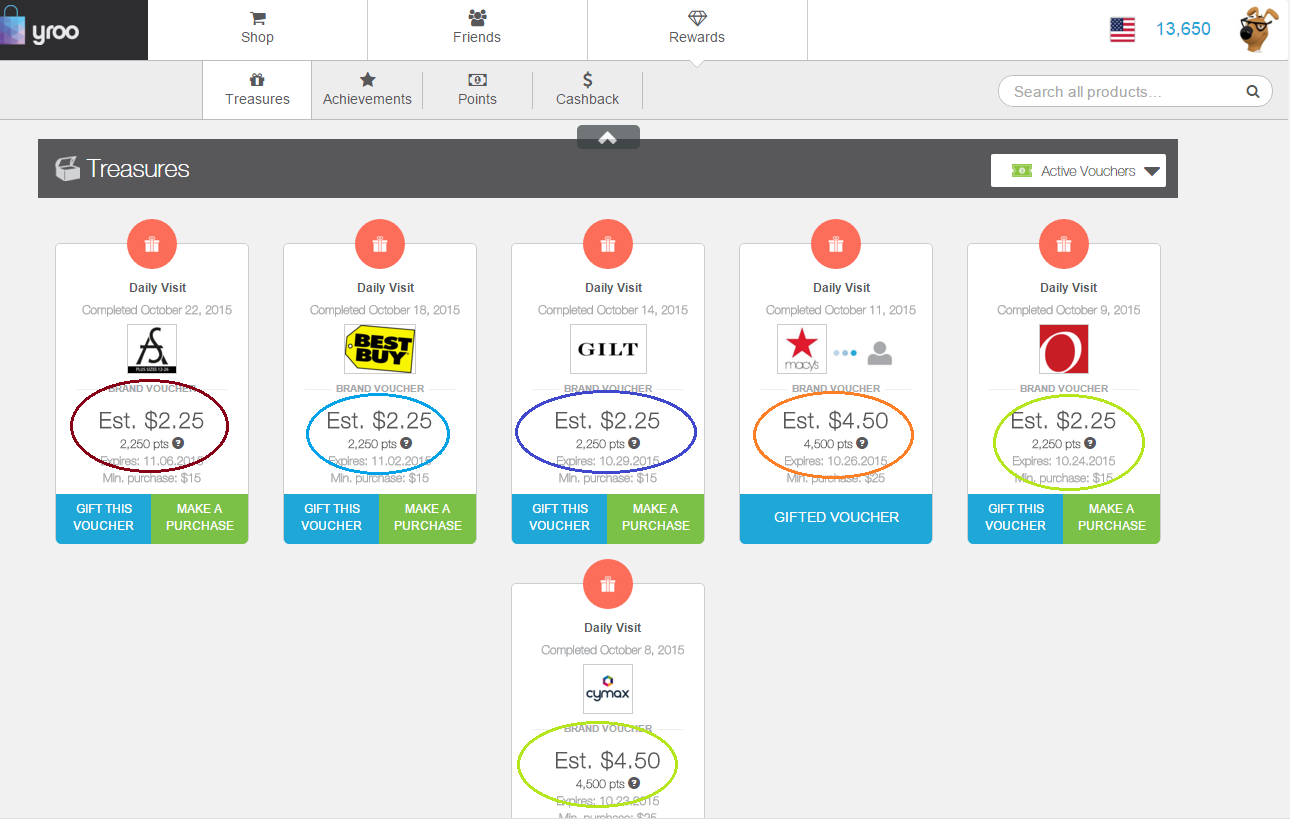Click the Est. $2.25 value on Best Buy card
This screenshot has height=819, width=1290.
(379, 421)
